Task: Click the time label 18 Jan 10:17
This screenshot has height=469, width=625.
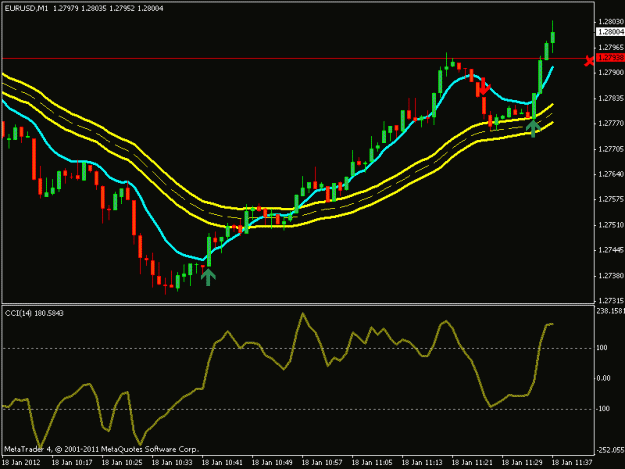Action: pyautogui.click(x=72, y=463)
